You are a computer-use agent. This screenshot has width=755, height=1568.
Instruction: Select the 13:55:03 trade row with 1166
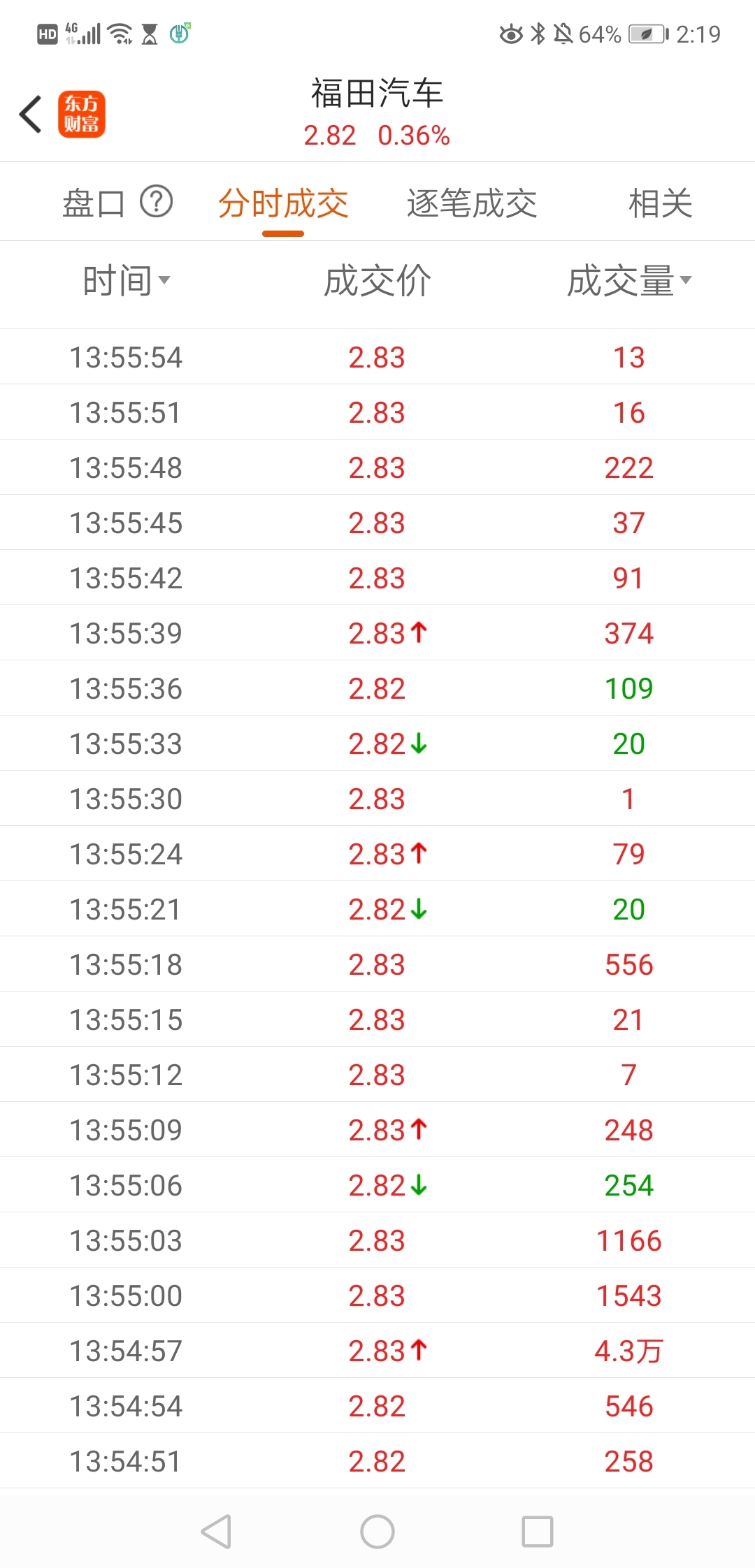[x=377, y=1240]
